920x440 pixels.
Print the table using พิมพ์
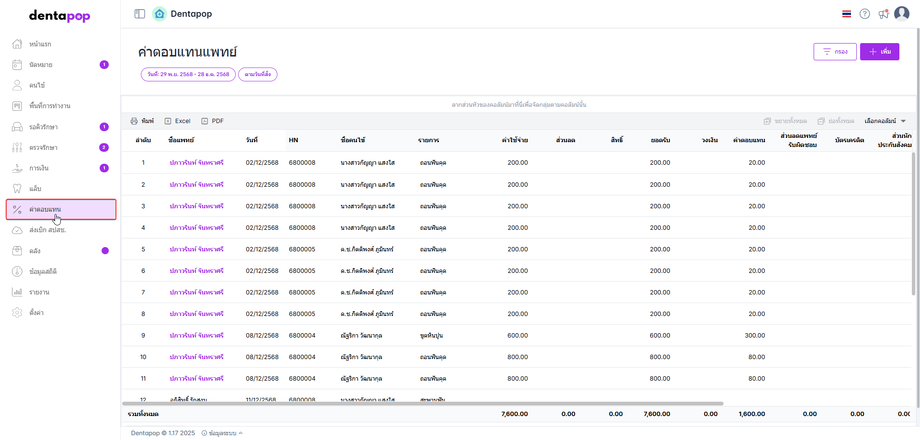click(142, 121)
